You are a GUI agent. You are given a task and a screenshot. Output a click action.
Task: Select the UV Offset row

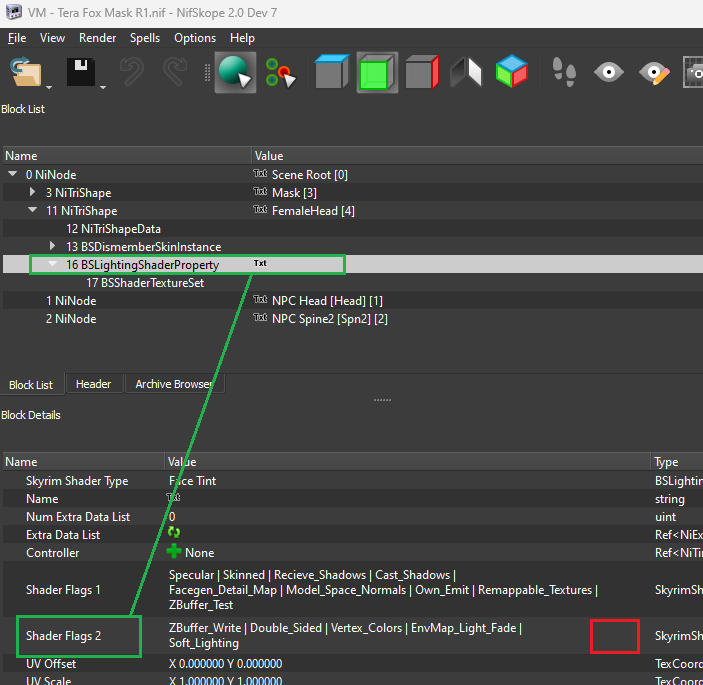(x=353, y=664)
